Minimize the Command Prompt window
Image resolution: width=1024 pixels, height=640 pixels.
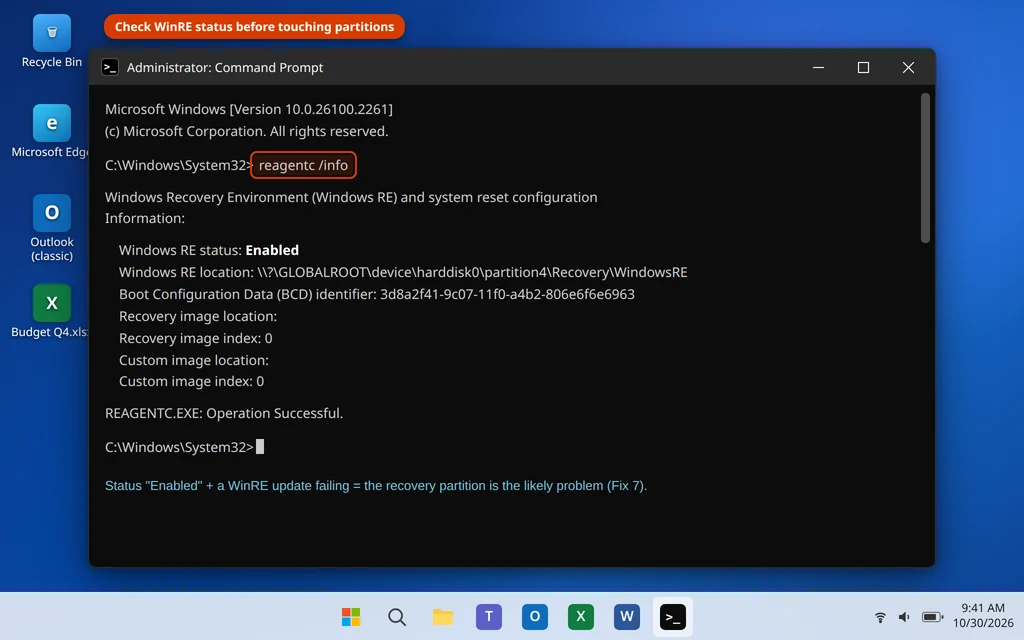pos(818,67)
